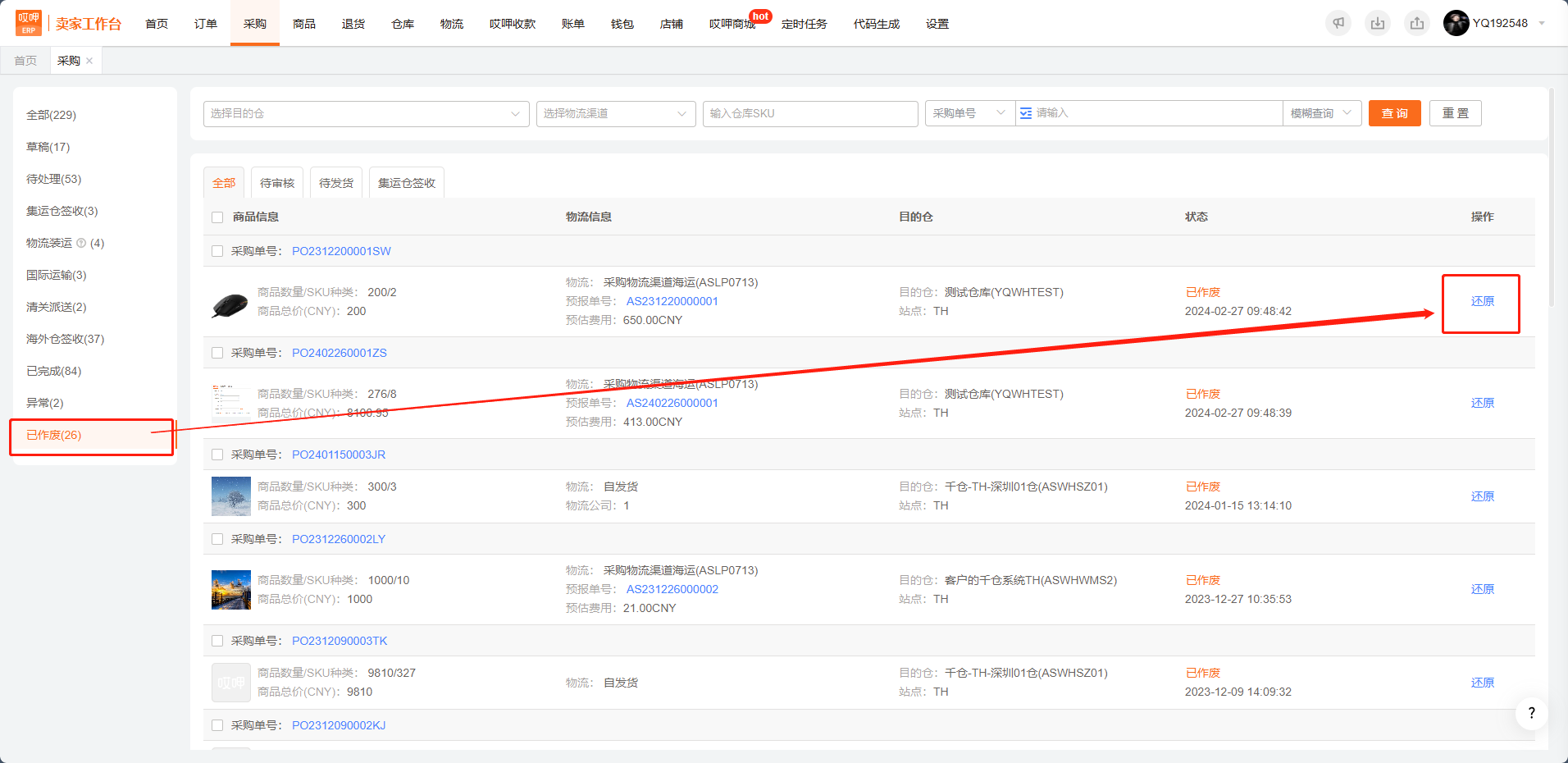The image size is (1568, 763).
Task: Click the snowy tree product thumbnail
Action: point(230,496)
